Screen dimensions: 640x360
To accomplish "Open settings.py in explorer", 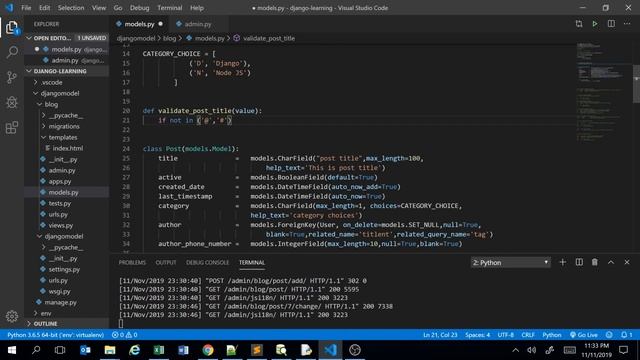I will point(64,269).
